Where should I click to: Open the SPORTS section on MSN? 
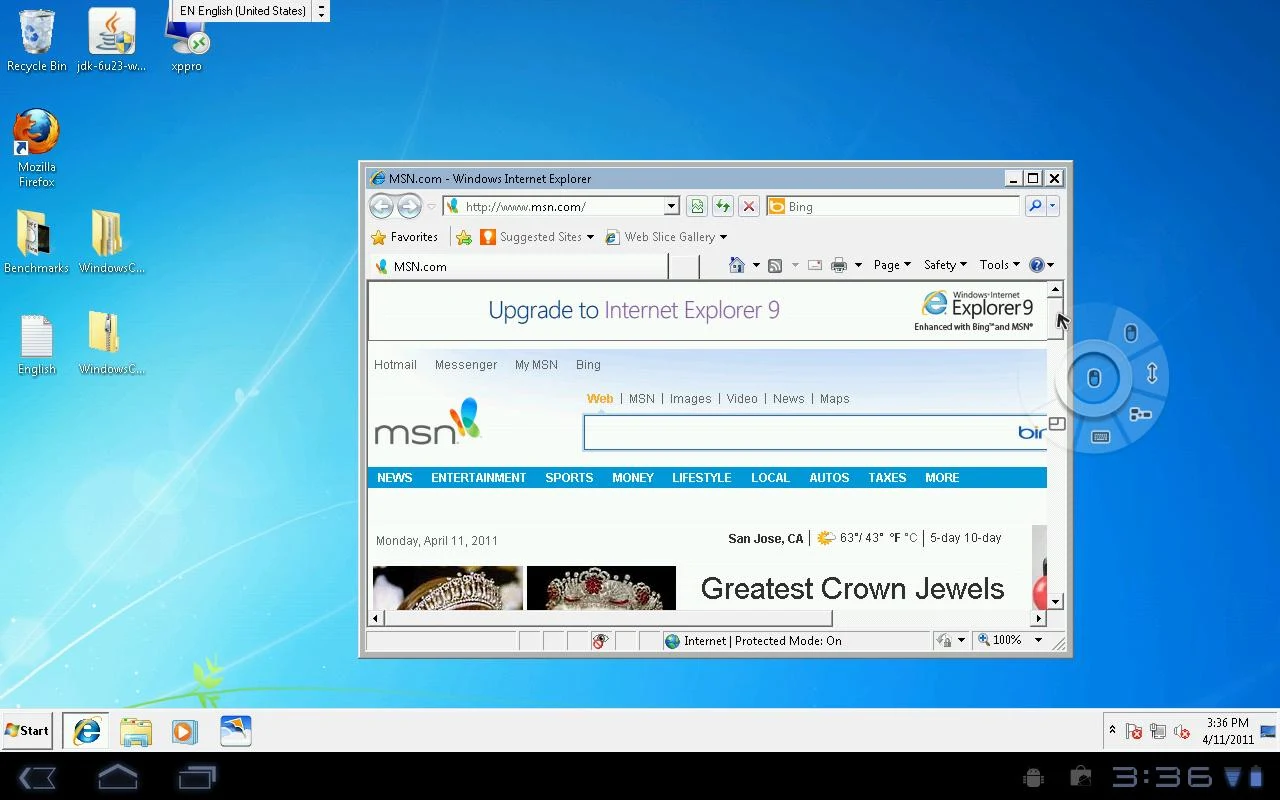point(569,478)
